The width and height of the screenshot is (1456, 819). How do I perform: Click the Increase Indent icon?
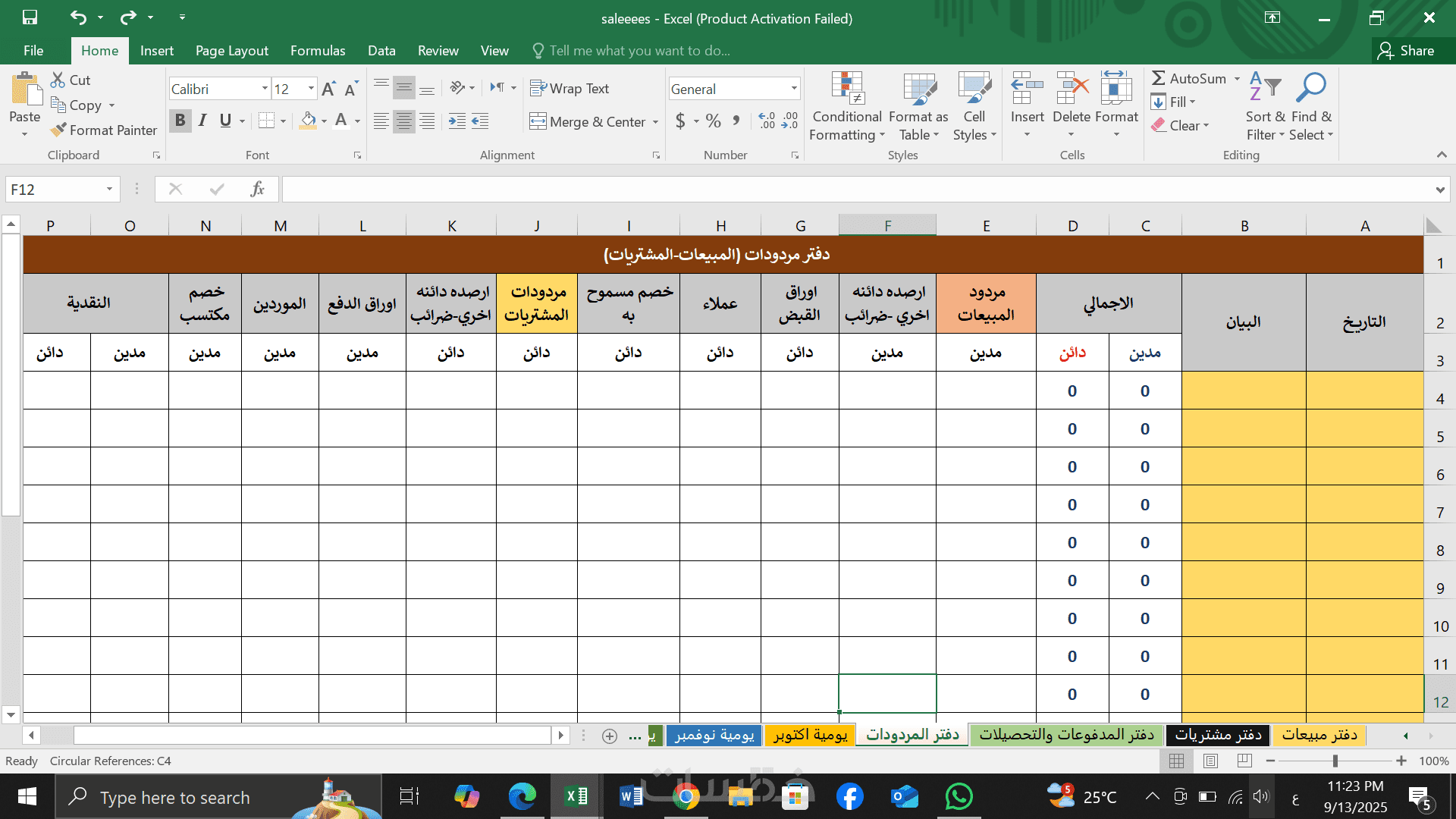point(479,121)
